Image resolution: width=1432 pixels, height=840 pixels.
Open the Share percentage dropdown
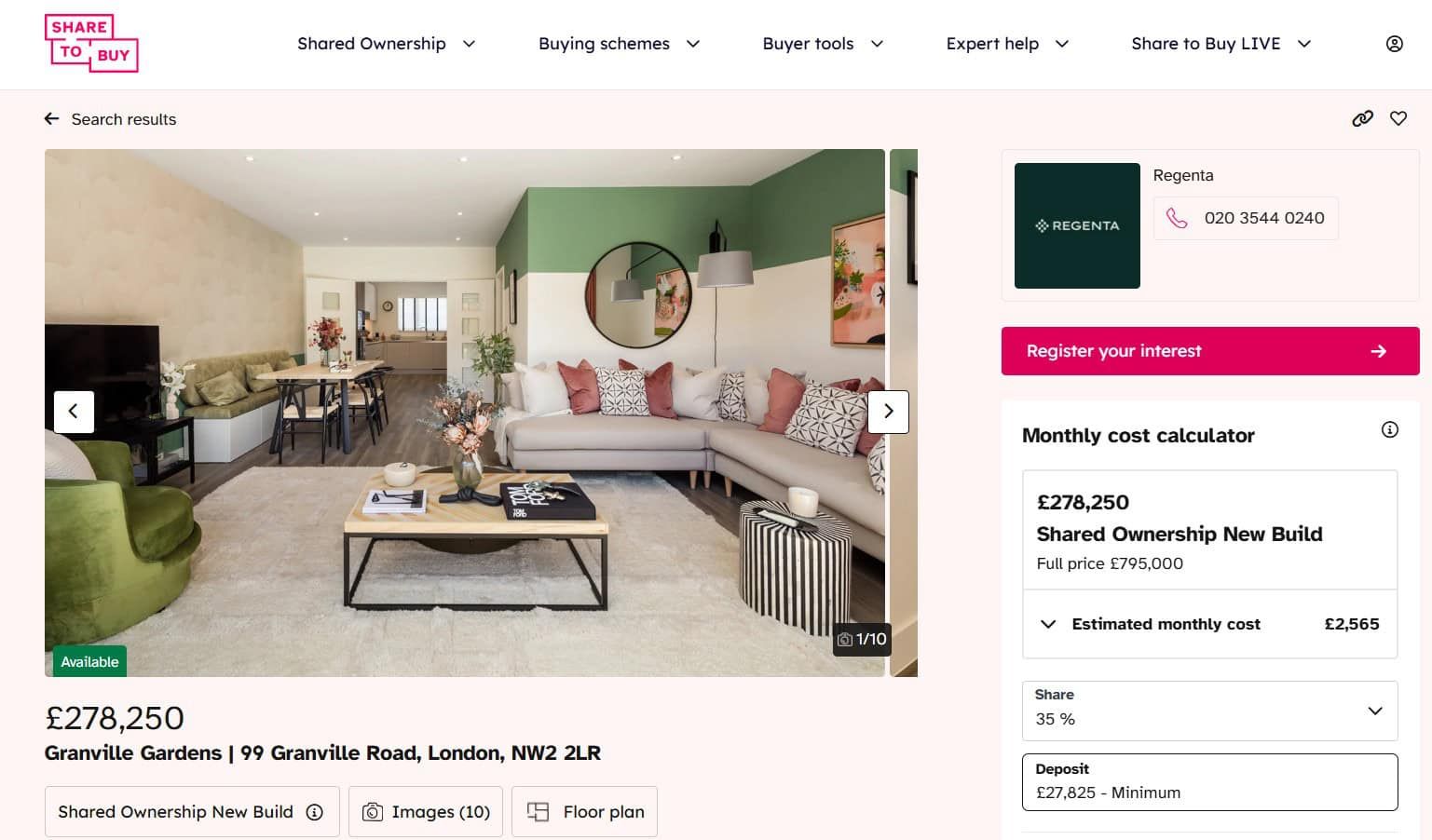pos(1209,711)
